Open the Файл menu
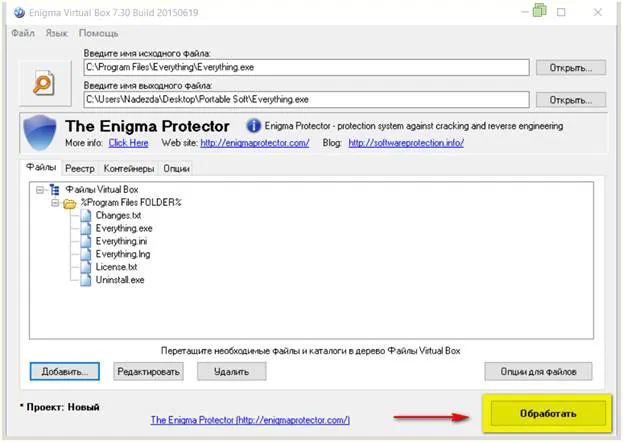The width and height of the screenshot is (623, 442). tap(23, 33)
